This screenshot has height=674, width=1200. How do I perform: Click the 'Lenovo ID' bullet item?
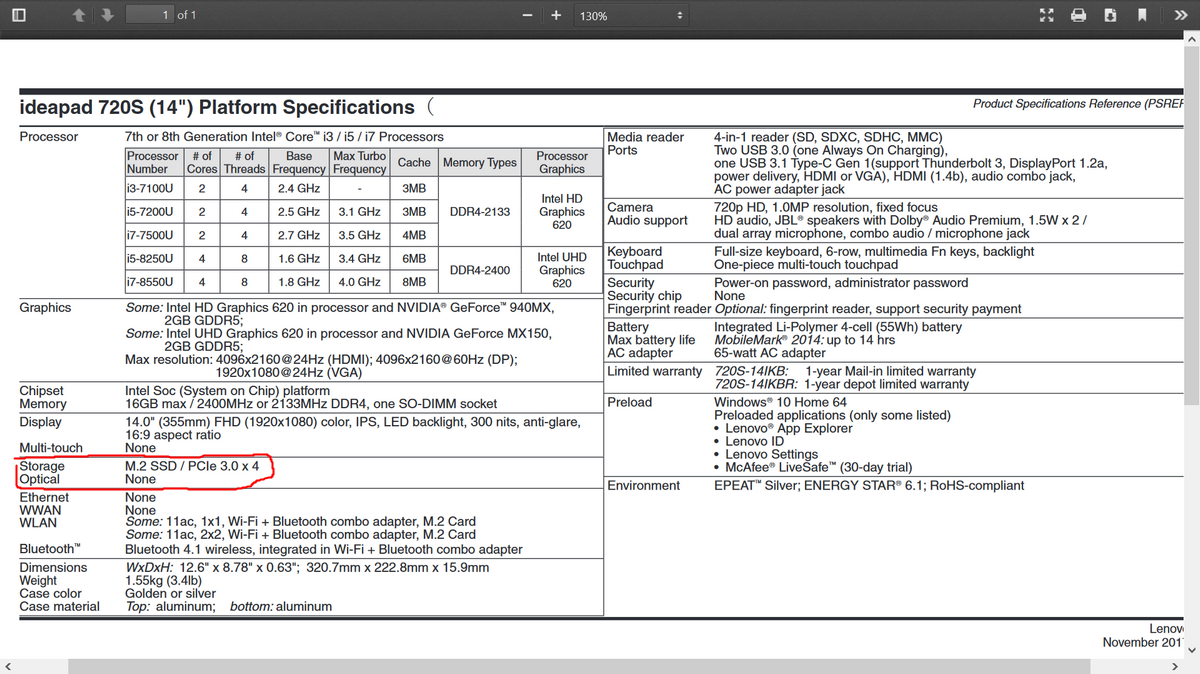750,441
